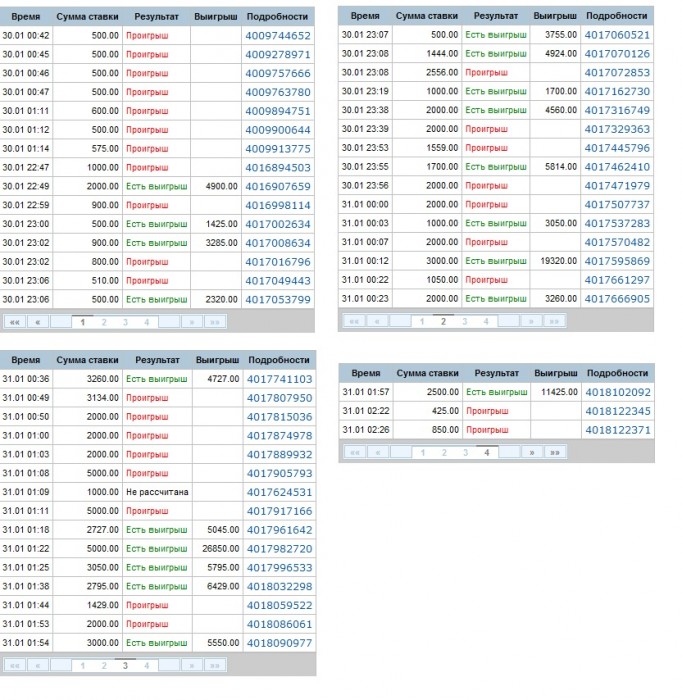Go to next page in top-right table pager
The width and height of the screenshot is (682, 700).
point(531,321)
